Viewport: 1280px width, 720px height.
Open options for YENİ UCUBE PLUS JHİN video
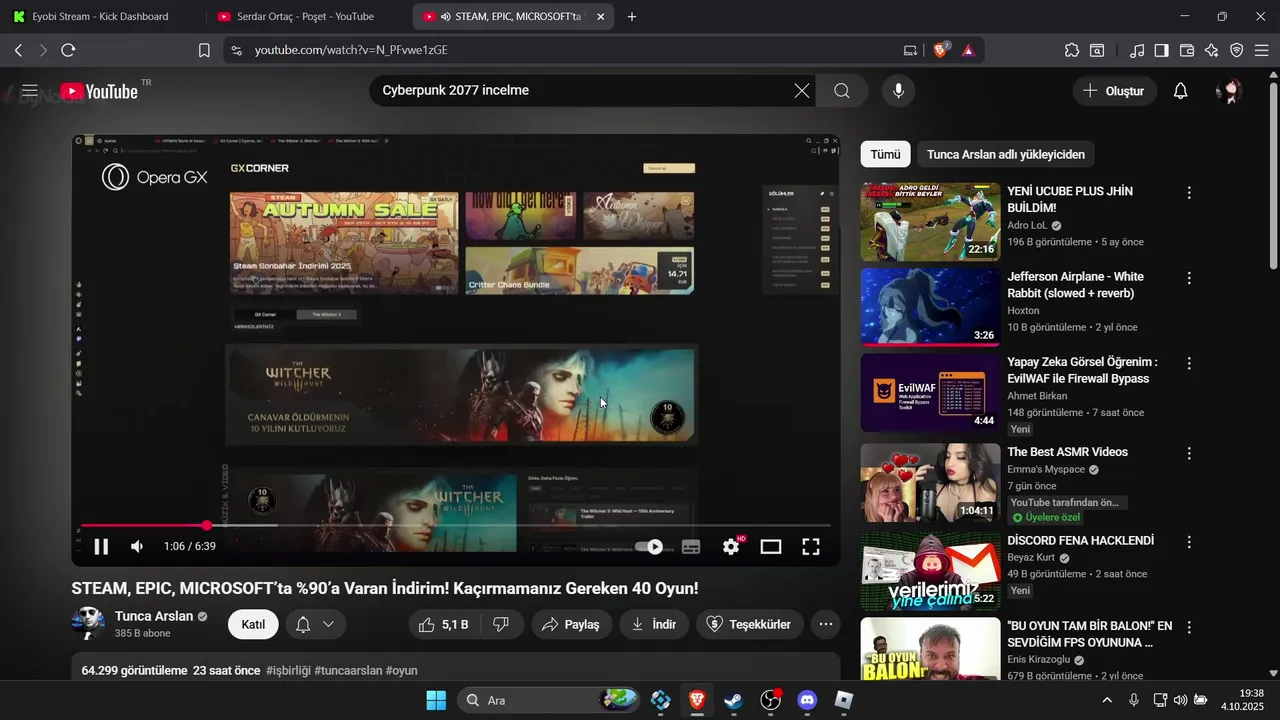(x=1189, y=192)
